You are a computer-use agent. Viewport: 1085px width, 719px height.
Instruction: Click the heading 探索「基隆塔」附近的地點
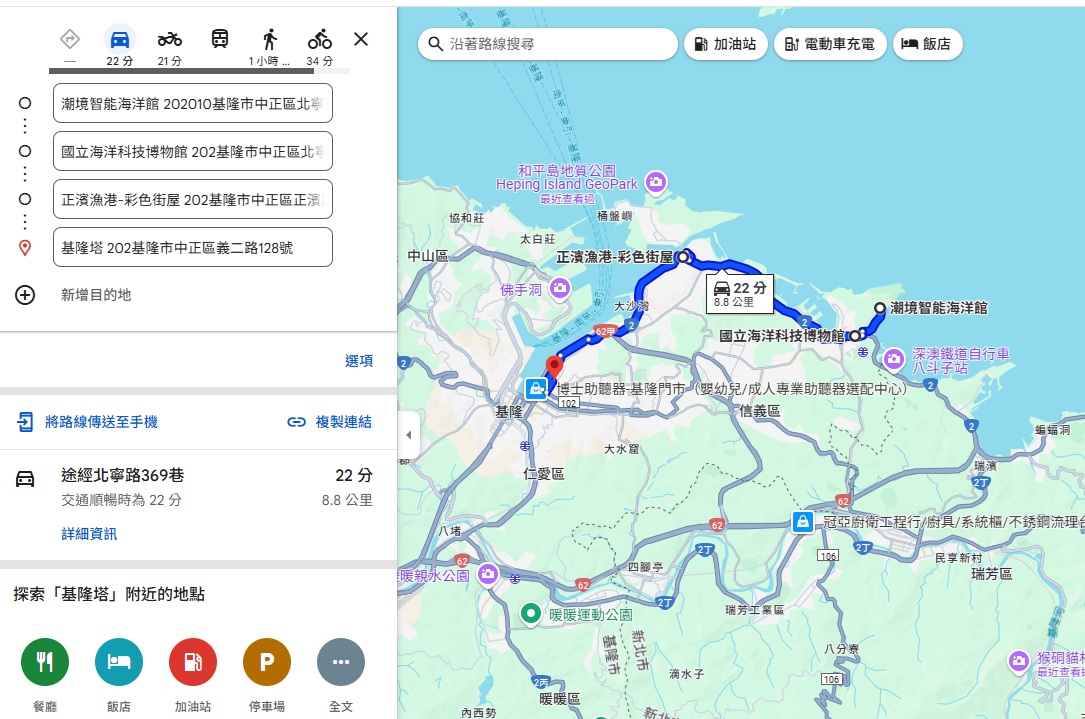click(109, 594)
